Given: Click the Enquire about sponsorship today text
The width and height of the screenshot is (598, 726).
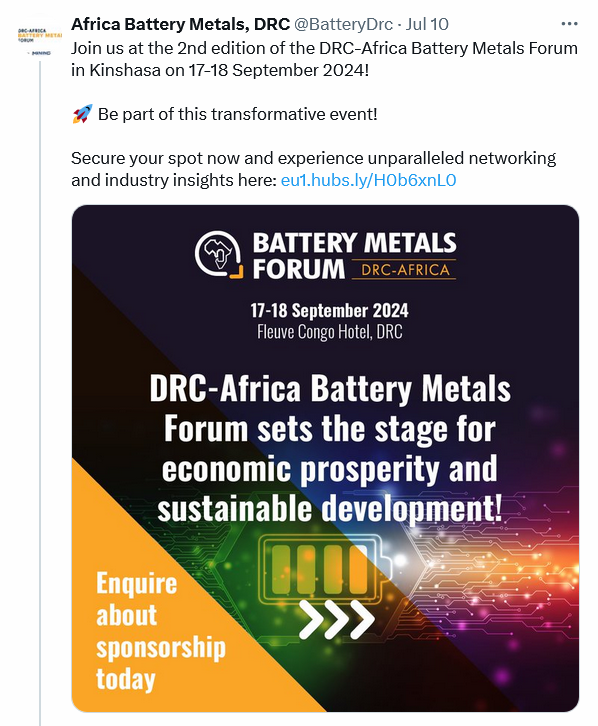Looking at the screenshot, I should pos(161,631).
